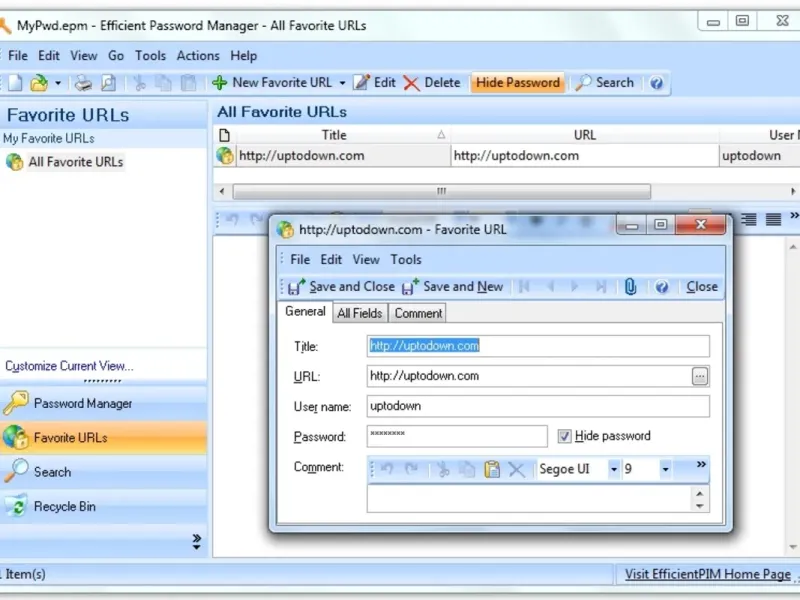
Task: Click Delete X icon in comment toolbar
Action: click(x=516, y=469)
